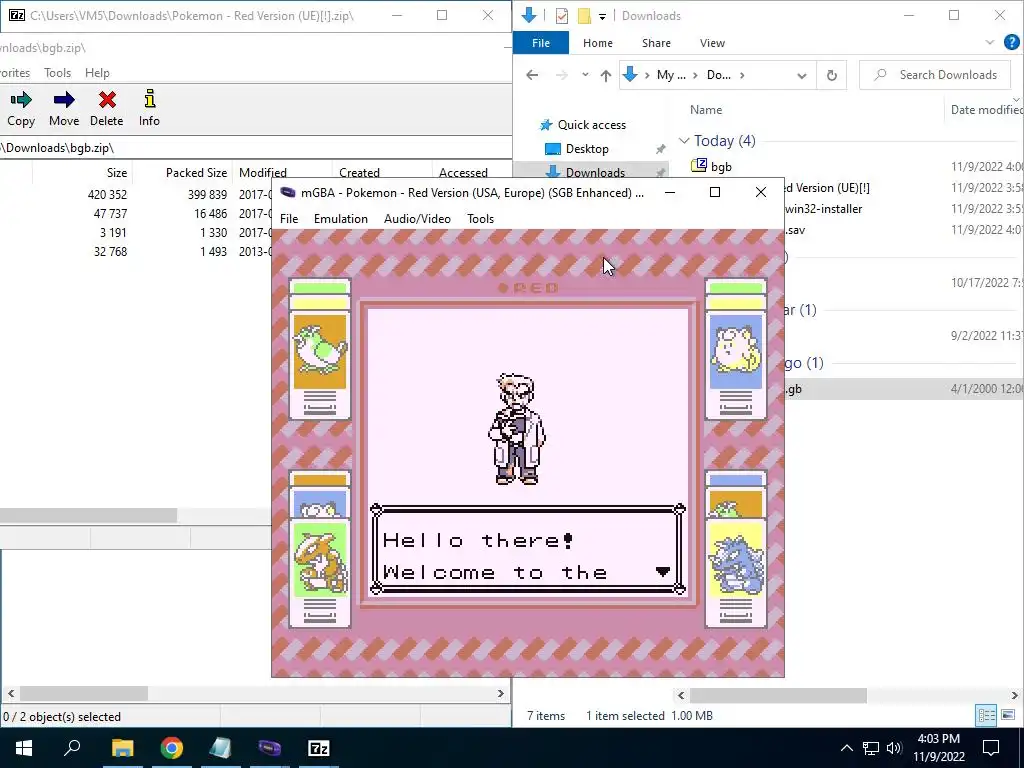Sort by Date modified column in Explorer
Screen dimensions: 1024x768
(x=985, y=110)
